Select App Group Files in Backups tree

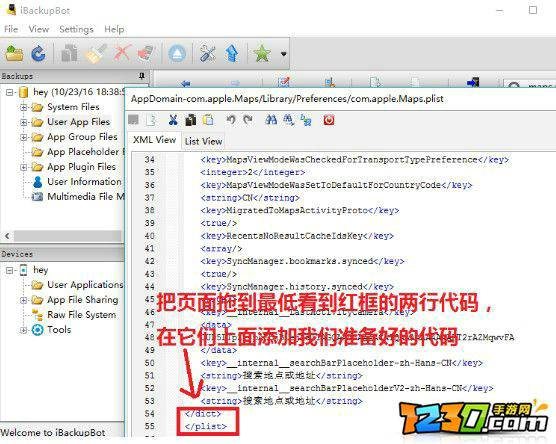[82, 137]
